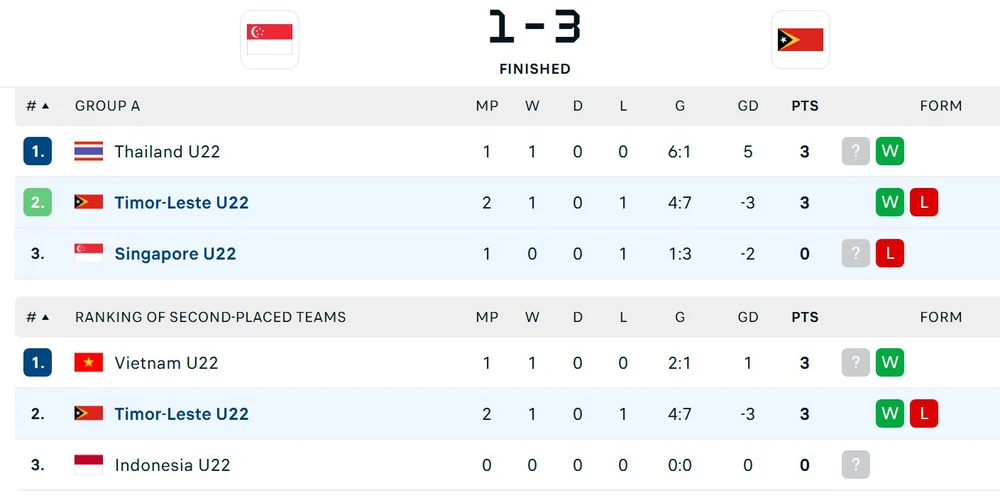1000x500 pixels.
Task: Sort Group A by PTS column
Action: pos(804,106)
